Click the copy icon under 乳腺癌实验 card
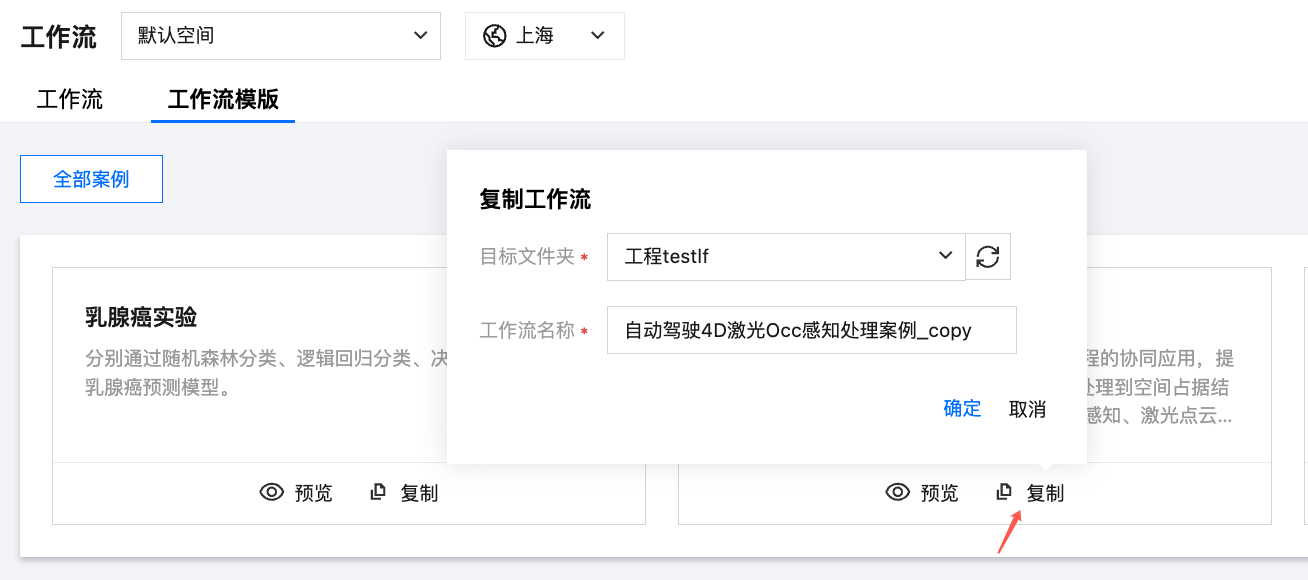 [378, 492]
